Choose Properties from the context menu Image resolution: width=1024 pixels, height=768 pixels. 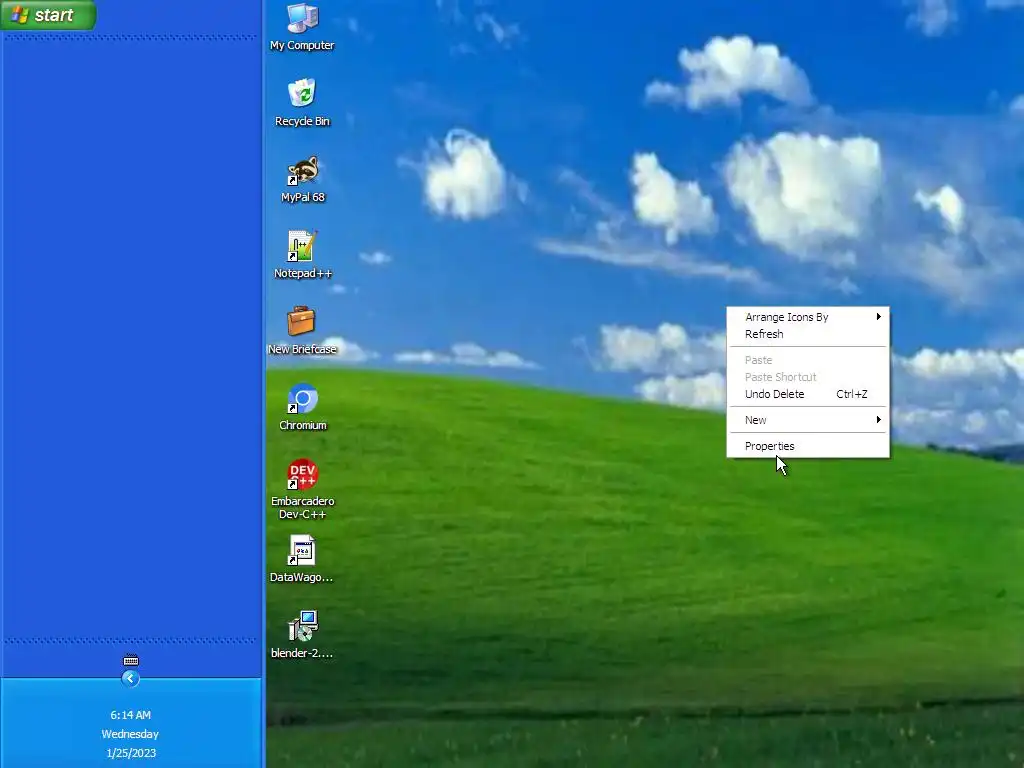(808, 446)
